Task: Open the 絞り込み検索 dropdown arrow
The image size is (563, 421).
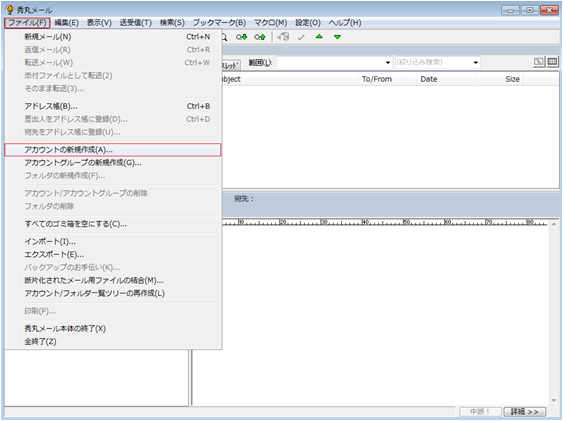Action: (x=475, y=62)
